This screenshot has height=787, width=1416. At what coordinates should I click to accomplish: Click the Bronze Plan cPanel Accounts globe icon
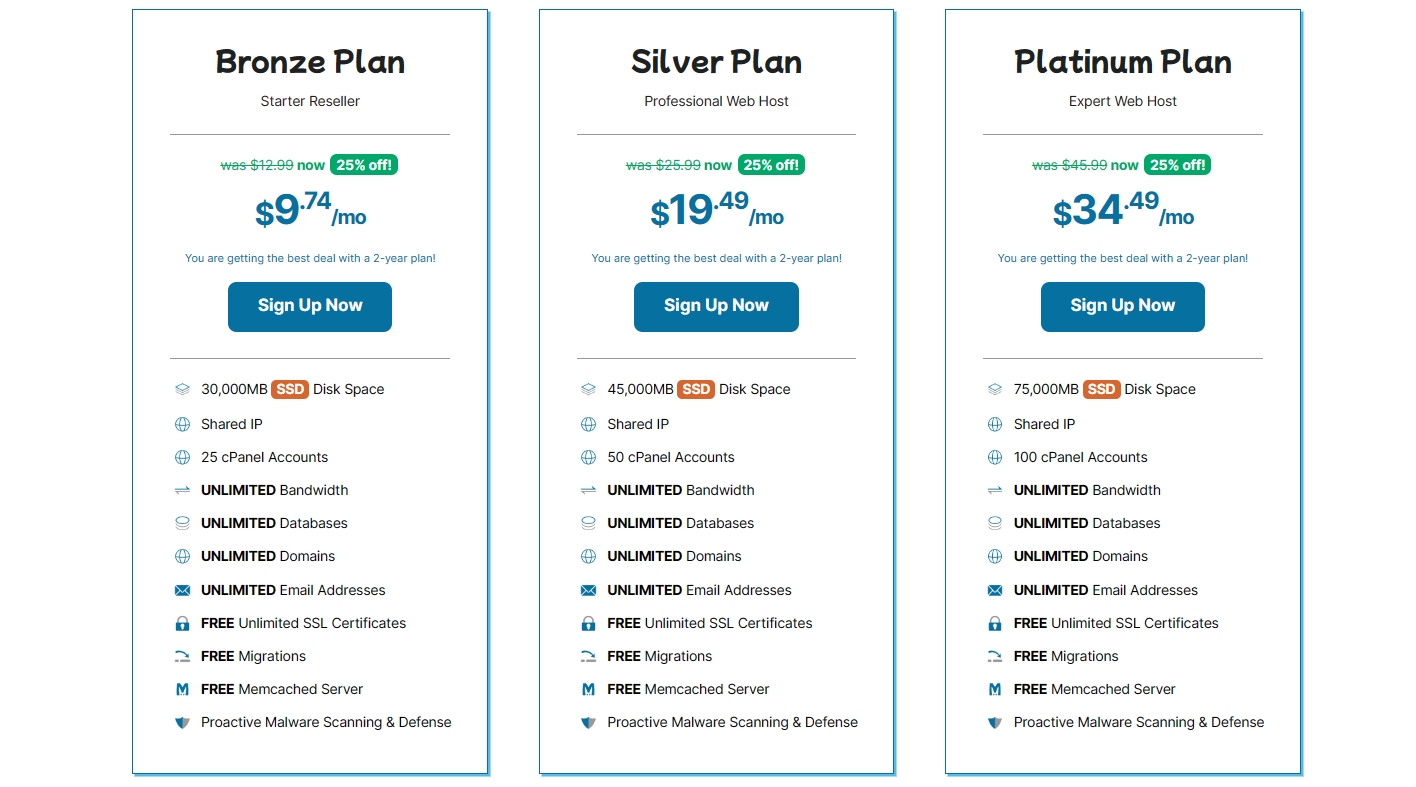(x=182, y=457)
